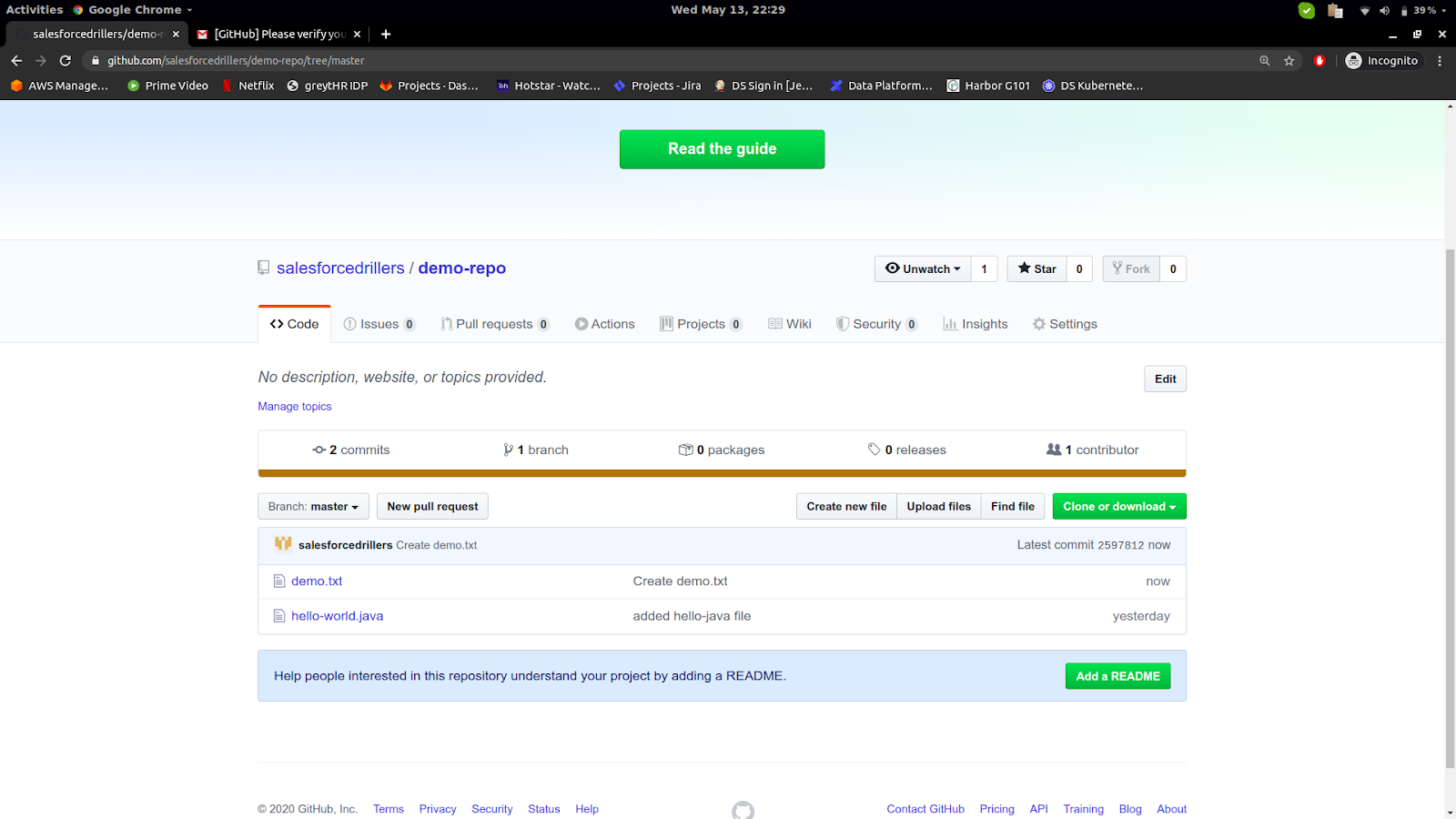Open the Projects - Jira bookmark
The height and width of the screenshot is (819, 1456).
click(657, 86)
